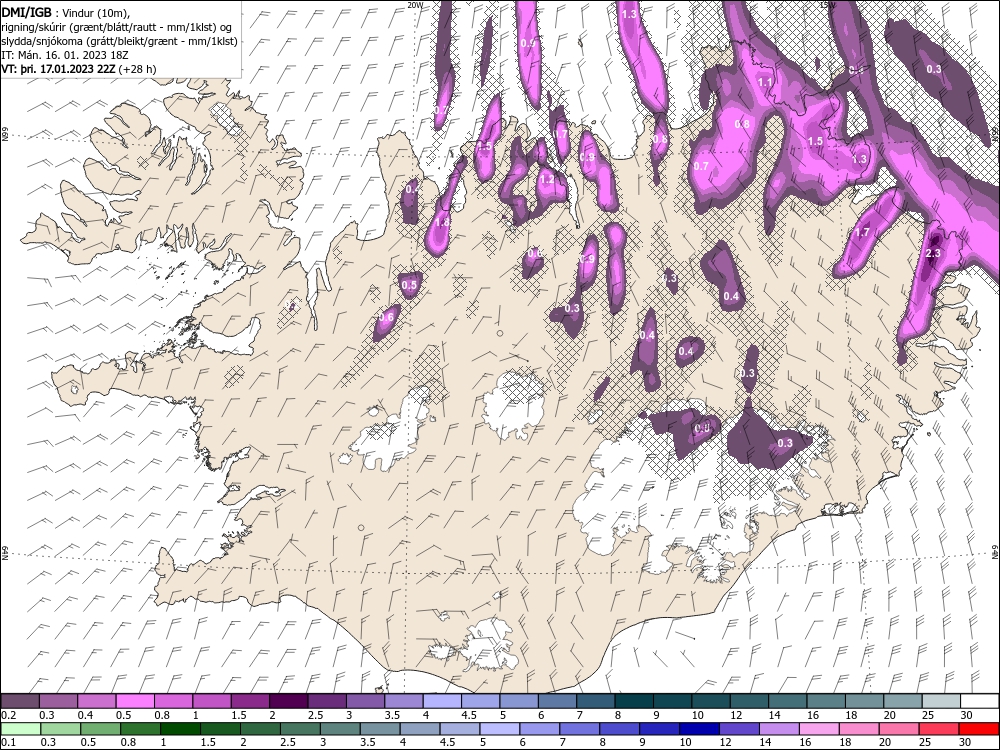Choose the deep navy blue swatch in bottom legend

point(700,729)
